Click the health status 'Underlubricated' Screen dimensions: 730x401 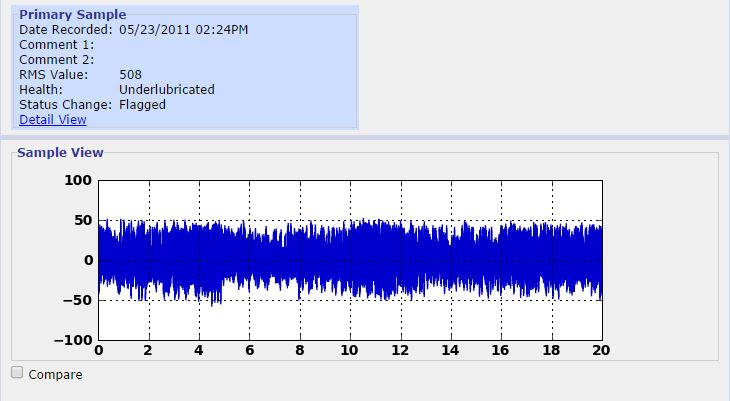(x=167, y=89)
